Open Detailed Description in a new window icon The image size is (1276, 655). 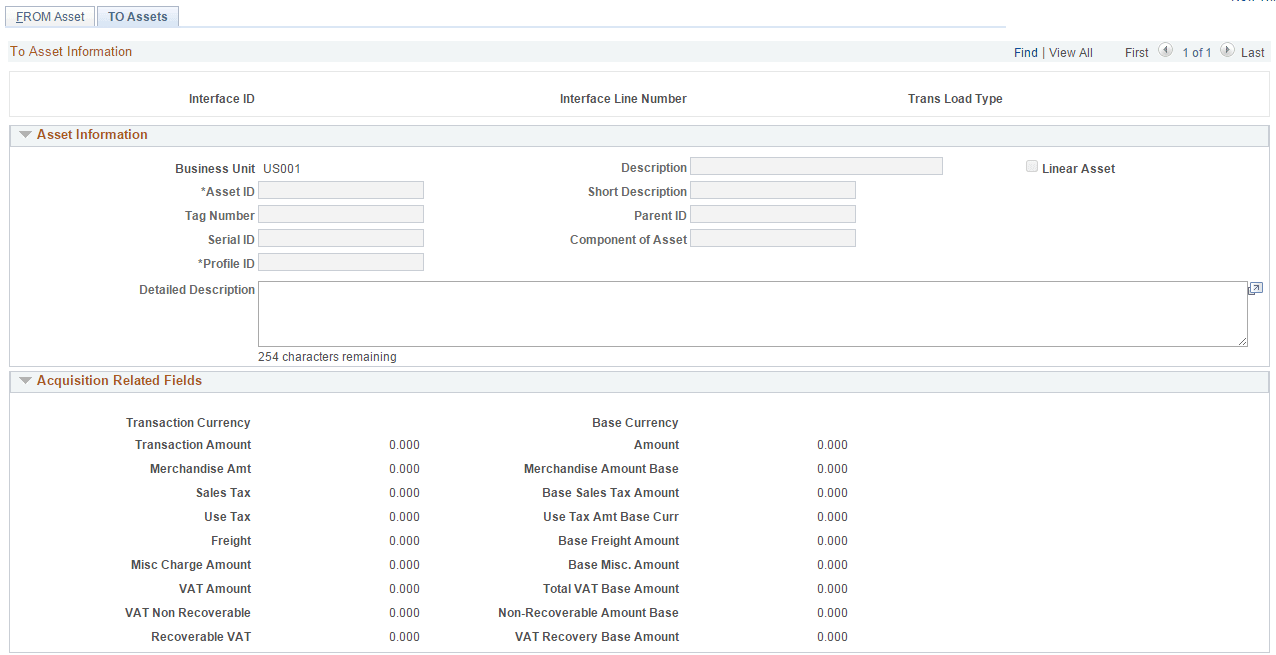point(1255,288)
